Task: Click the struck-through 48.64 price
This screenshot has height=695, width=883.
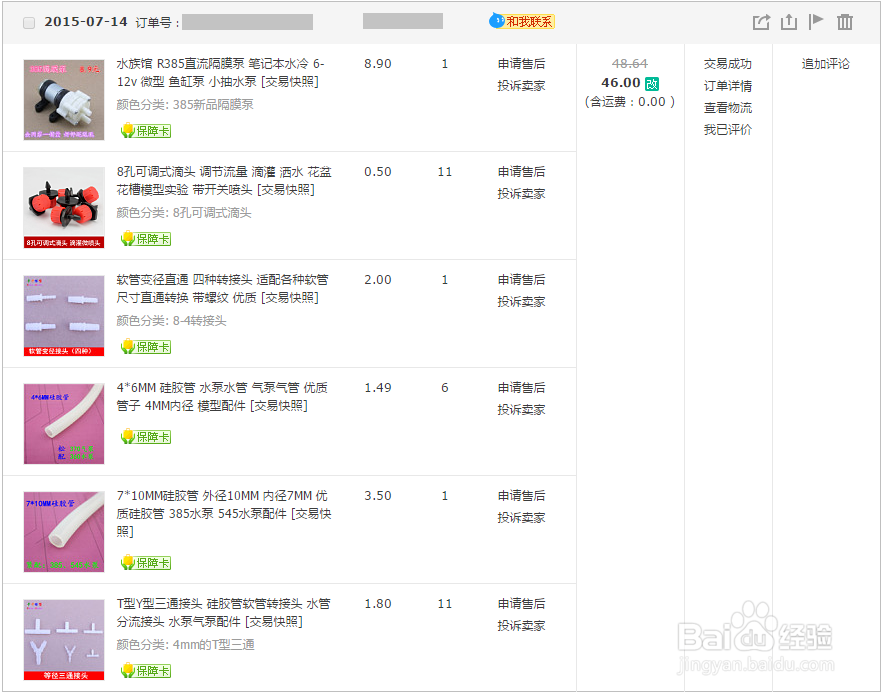Action: pos(630,64)
